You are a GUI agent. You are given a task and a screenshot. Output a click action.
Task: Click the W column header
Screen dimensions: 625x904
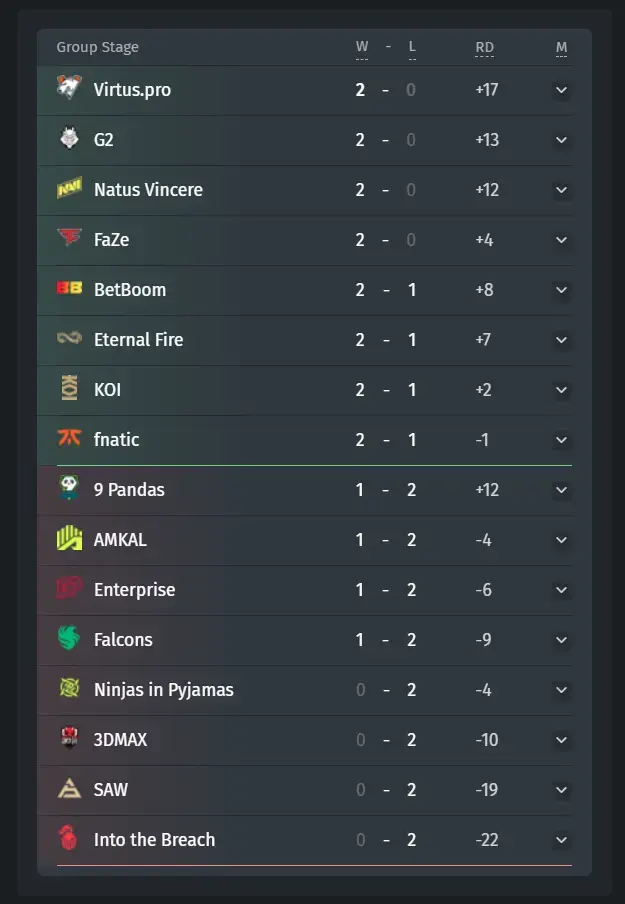362,47
